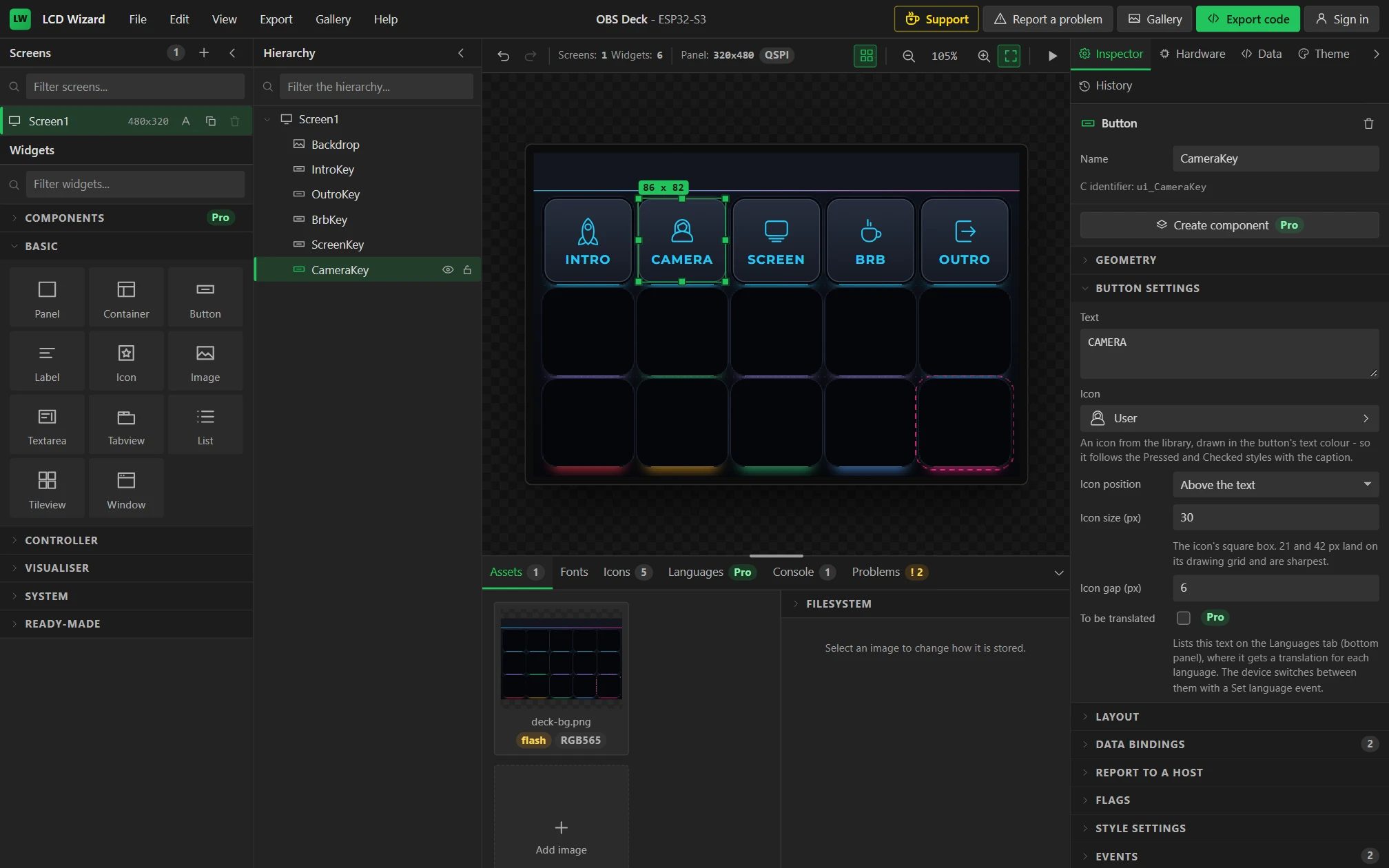This screenshot has height=868, width=1389.
Task: Duplicate Screen1 with the copy icon
Action: tap(211, 121)
